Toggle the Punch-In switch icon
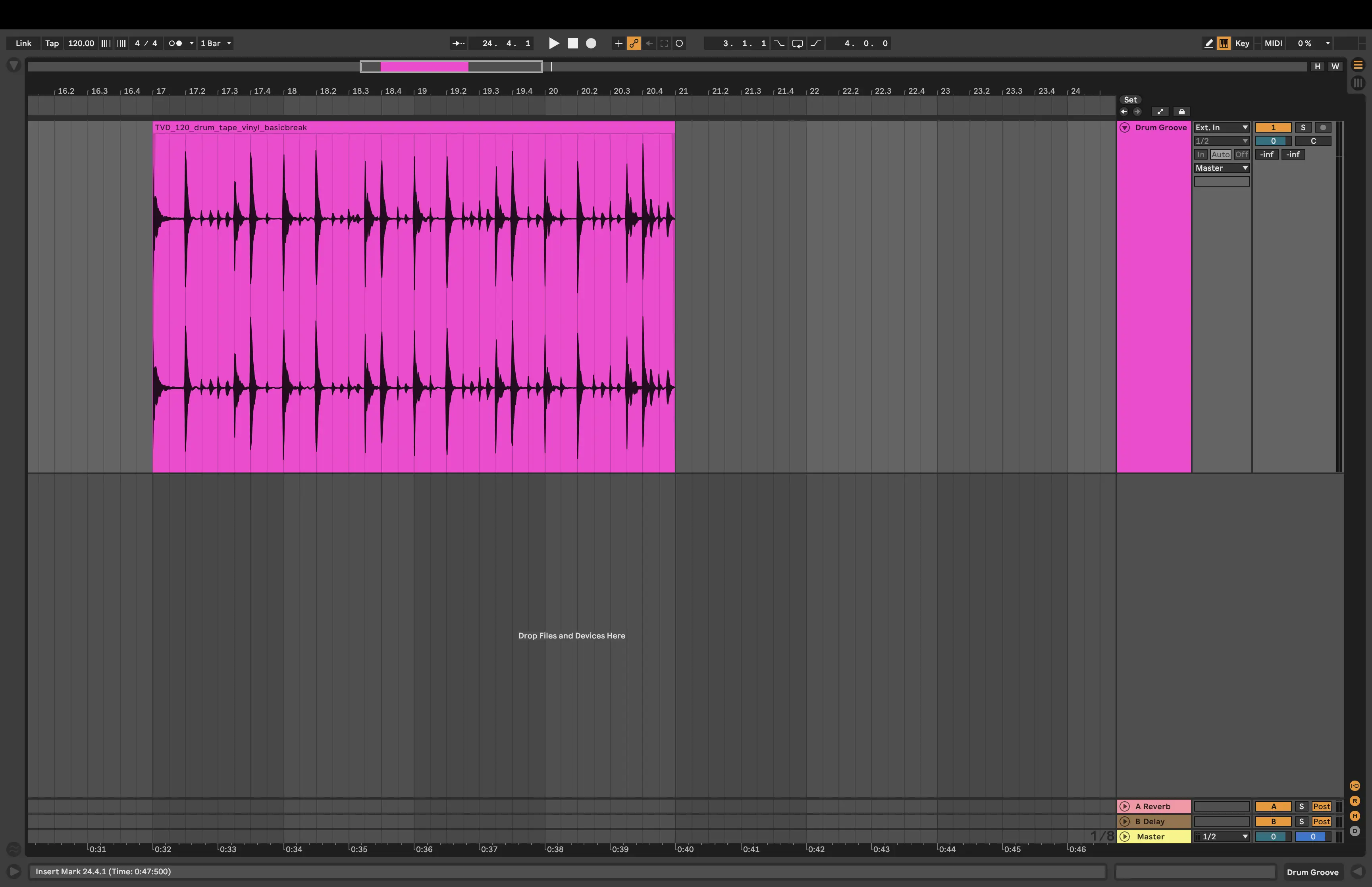The height and width of the screenshot is (887, 1372). click(779, 43)
